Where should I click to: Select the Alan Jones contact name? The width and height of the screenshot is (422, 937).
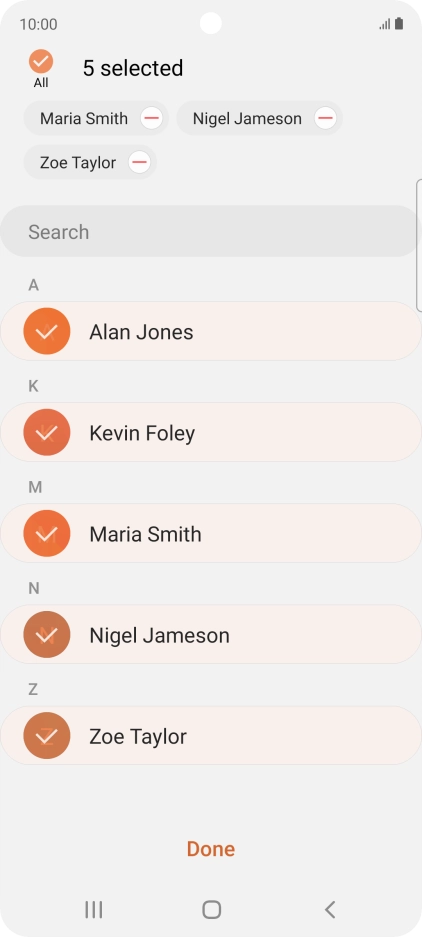[141, 332]
